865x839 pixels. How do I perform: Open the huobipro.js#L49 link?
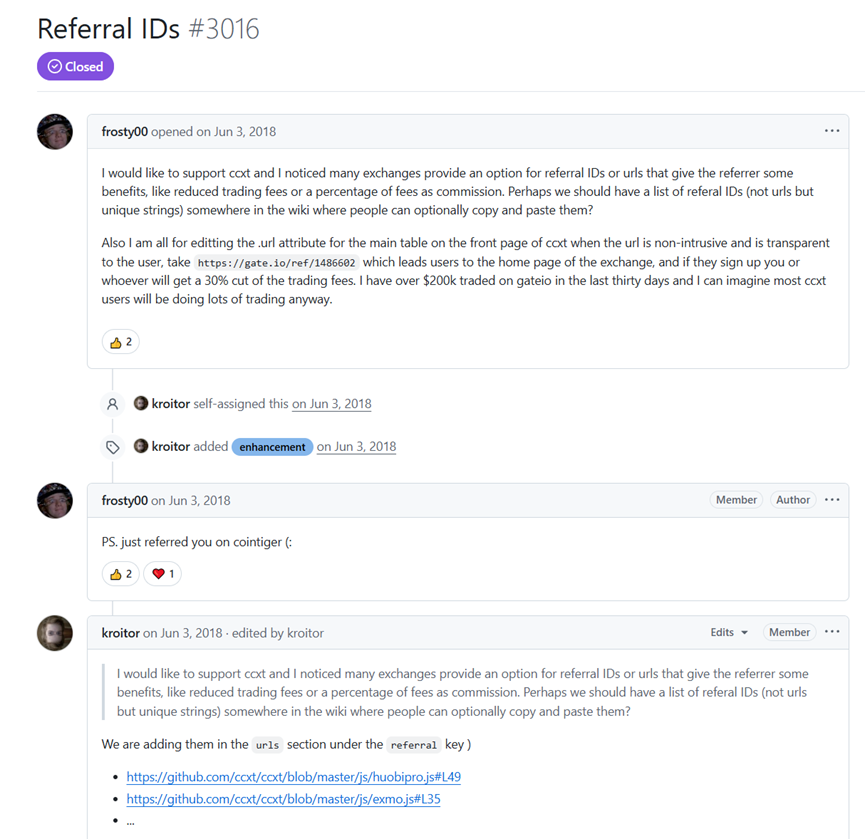click(293, 777)
